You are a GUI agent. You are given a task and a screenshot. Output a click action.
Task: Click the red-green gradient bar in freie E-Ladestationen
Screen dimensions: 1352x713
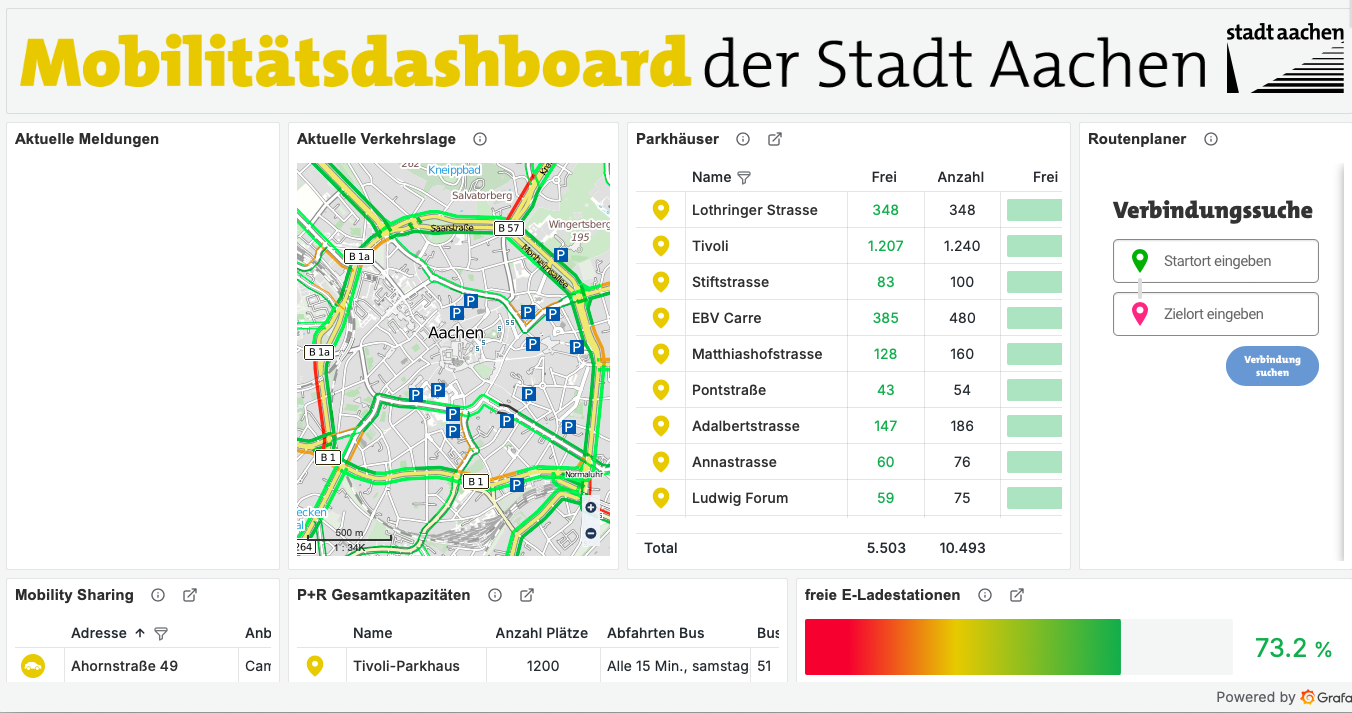[x=960, y=647]
